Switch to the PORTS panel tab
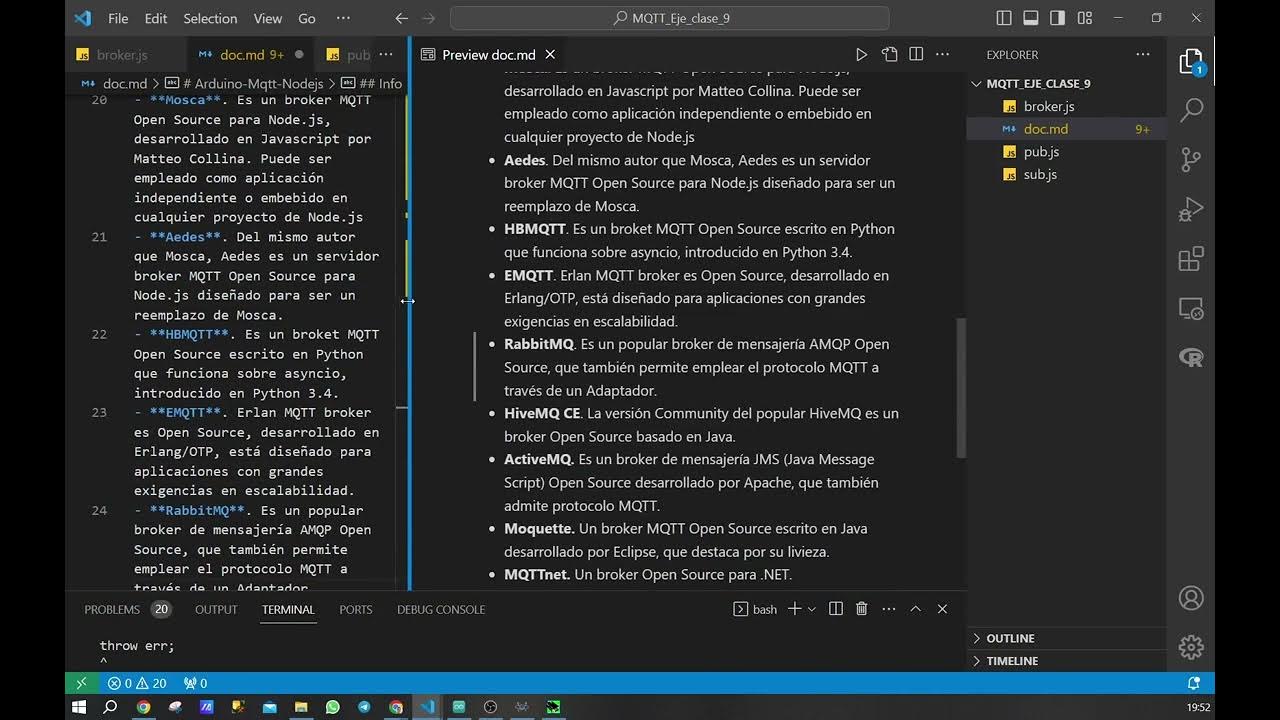This screenshot has height=720, width=1280. [x=355, y=609]
